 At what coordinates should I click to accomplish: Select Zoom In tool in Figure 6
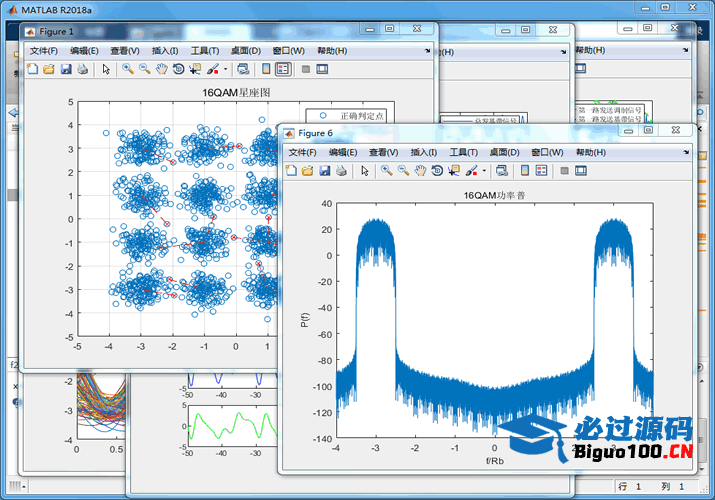point(387,171)
